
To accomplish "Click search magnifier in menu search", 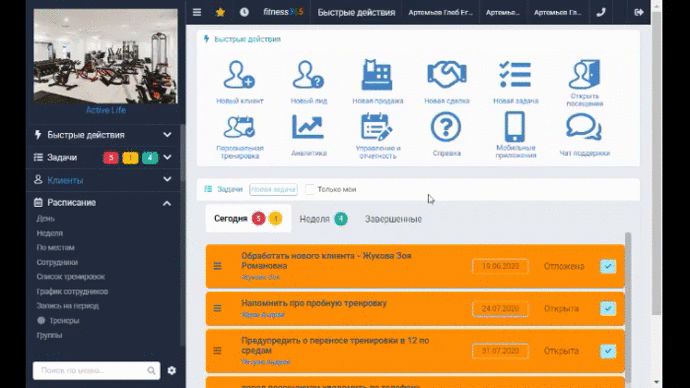I will click(x=151, y=370).
